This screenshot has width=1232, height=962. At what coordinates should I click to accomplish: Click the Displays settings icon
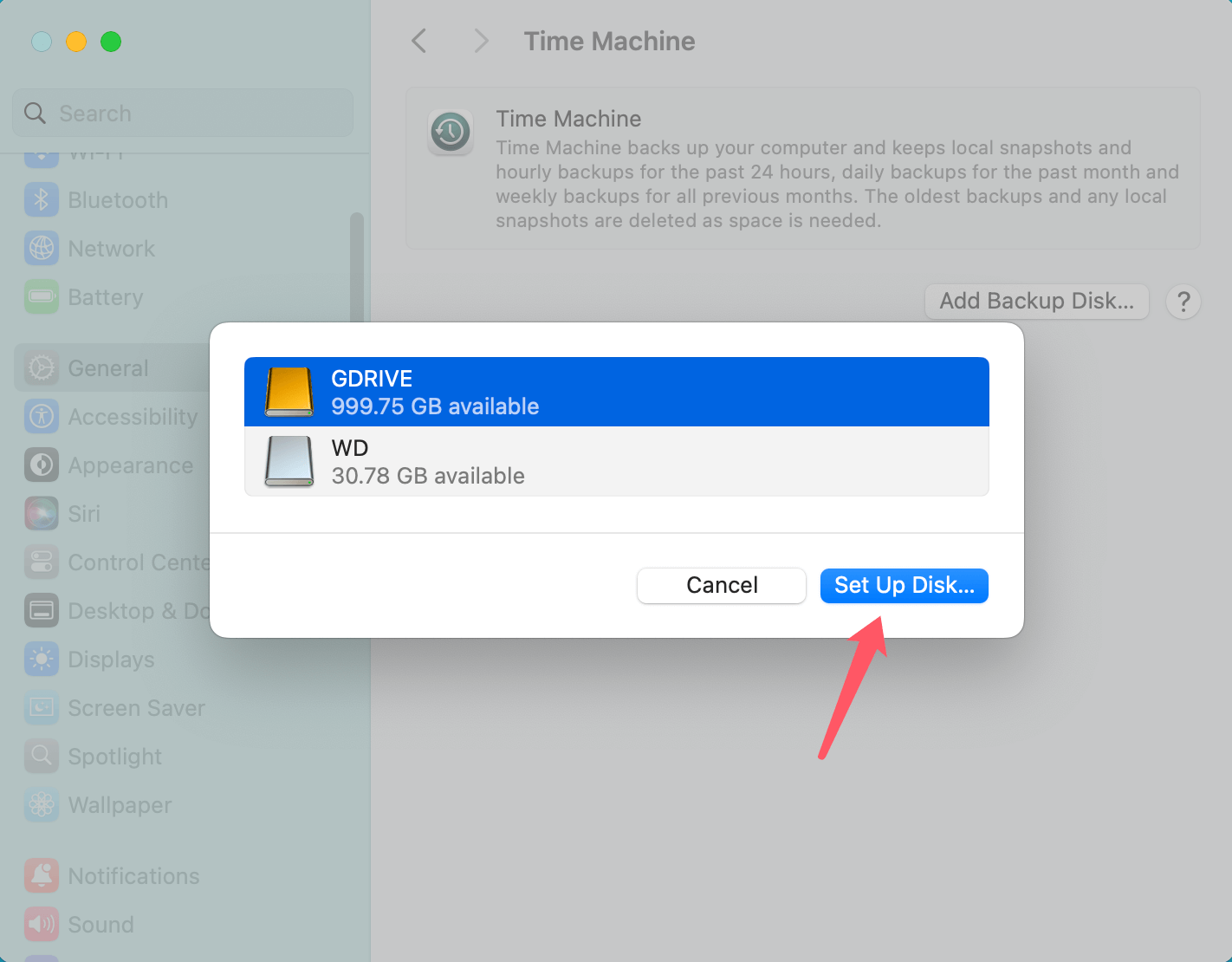[41, 659]
